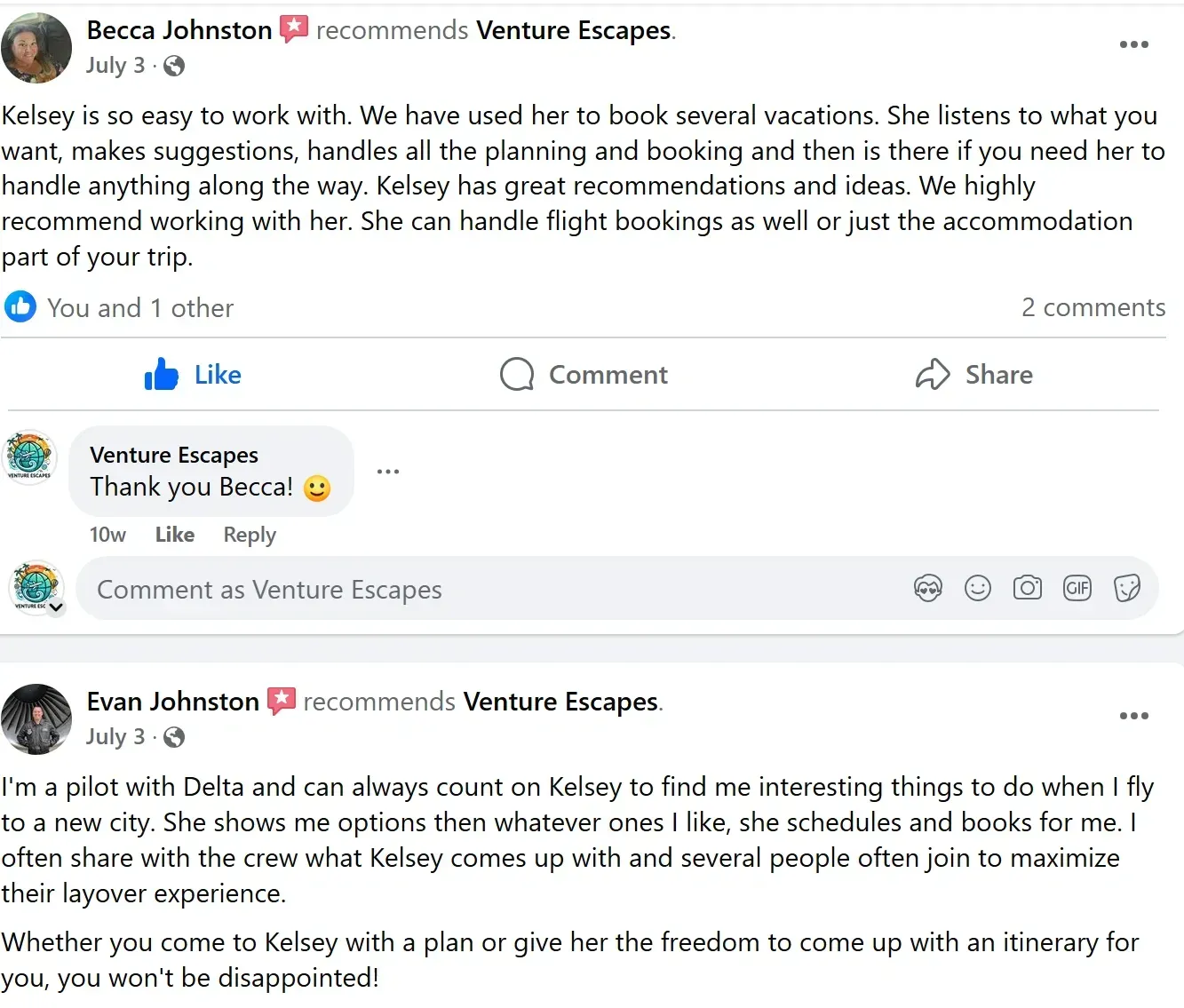Attach a photo using camera icon
This screenshot has width=1184, height=1008.
1028,588
